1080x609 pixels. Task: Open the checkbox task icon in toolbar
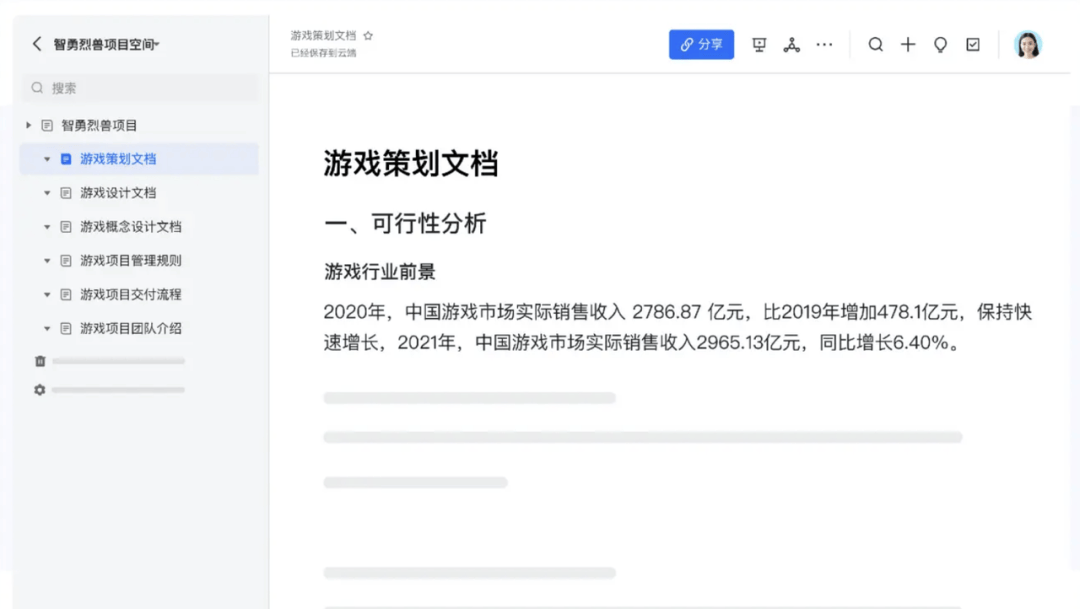(973, 45)
